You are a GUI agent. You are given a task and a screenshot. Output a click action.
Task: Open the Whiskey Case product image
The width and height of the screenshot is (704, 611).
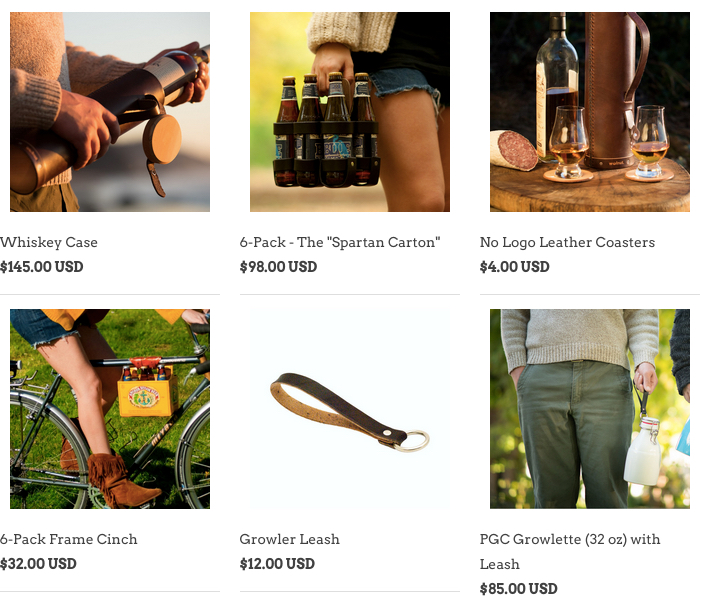pos(110,112)
